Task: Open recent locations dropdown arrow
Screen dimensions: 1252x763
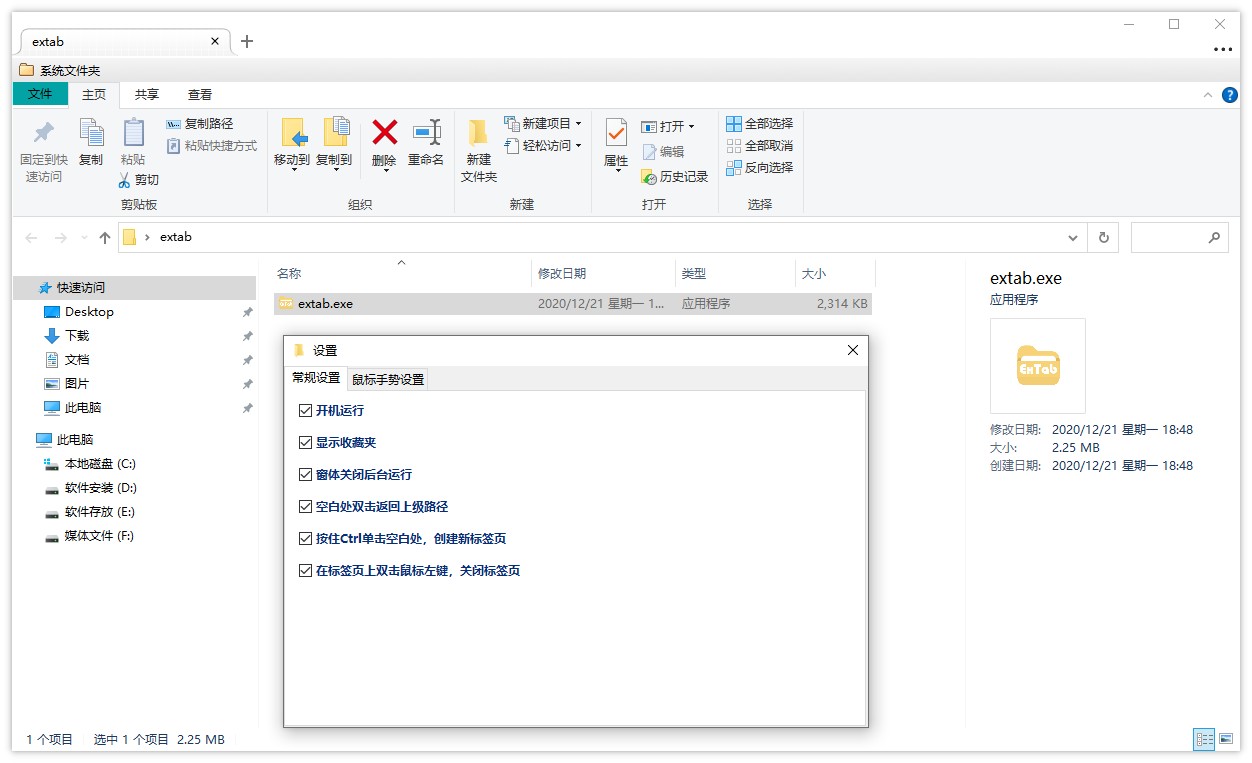Action: click(x=83, y=238)
